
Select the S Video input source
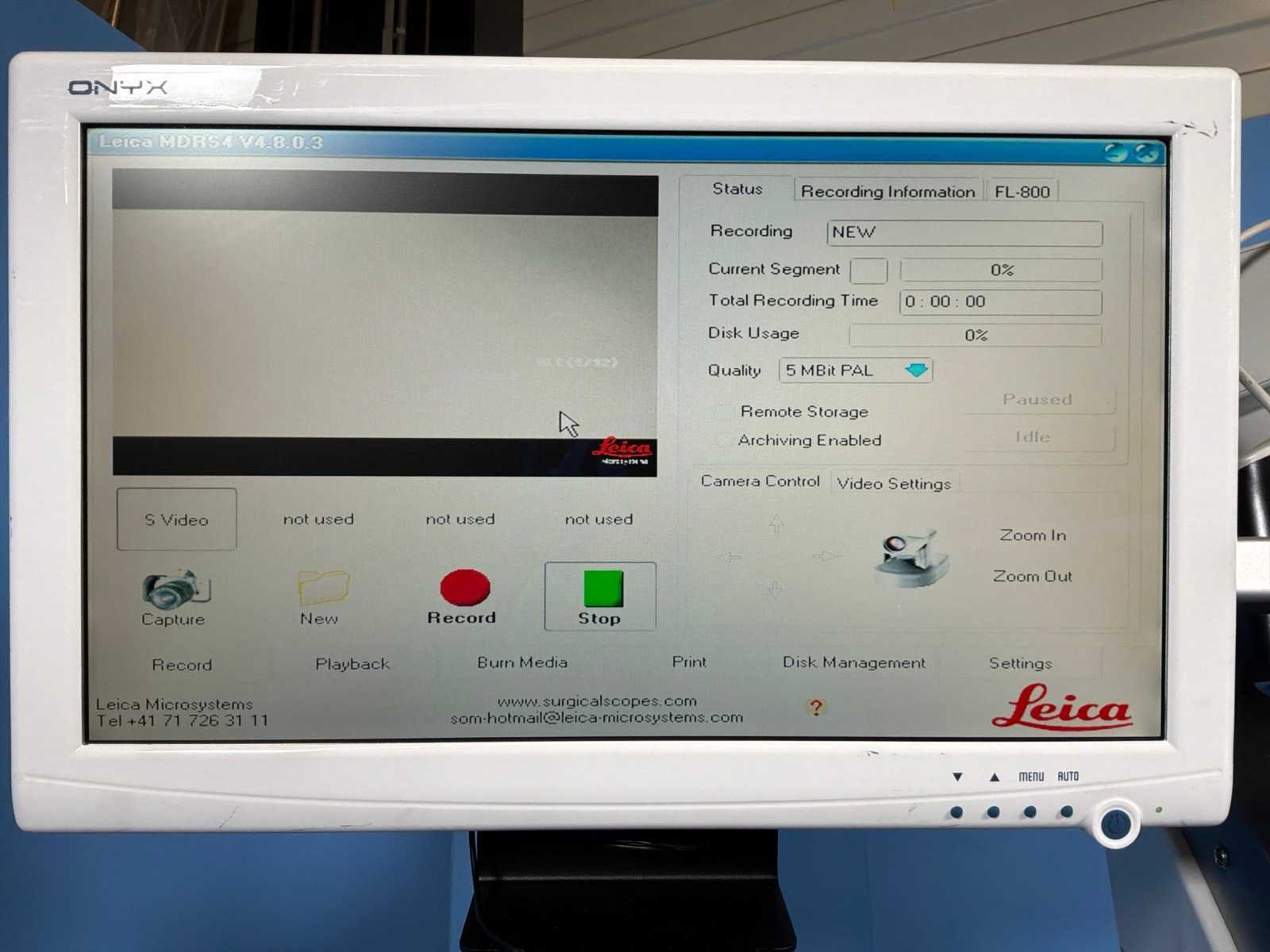click(176, 520)
